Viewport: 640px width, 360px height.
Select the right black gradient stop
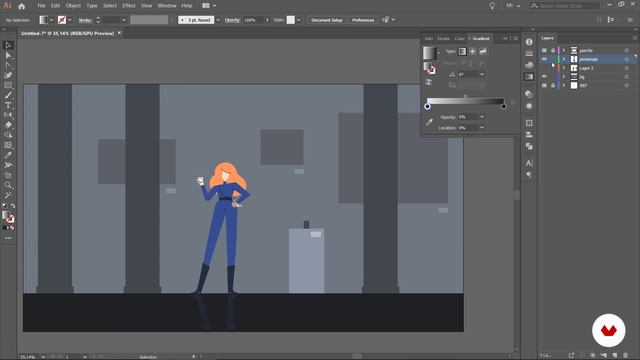click(x=503, y=107)
